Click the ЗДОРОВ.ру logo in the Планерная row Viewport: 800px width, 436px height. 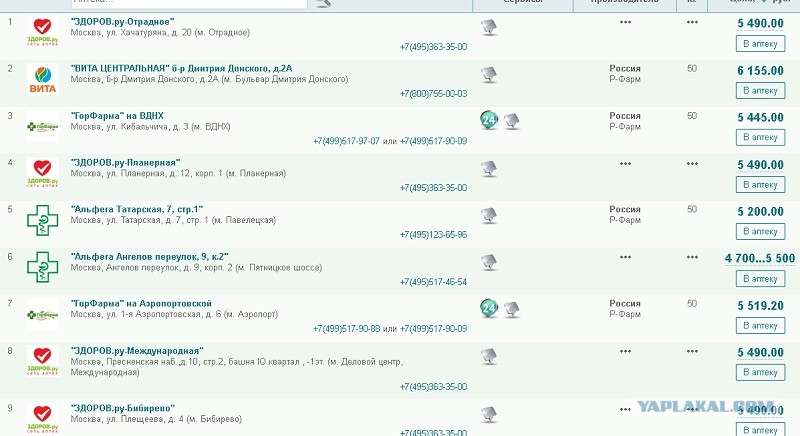[x=42, y=173]
